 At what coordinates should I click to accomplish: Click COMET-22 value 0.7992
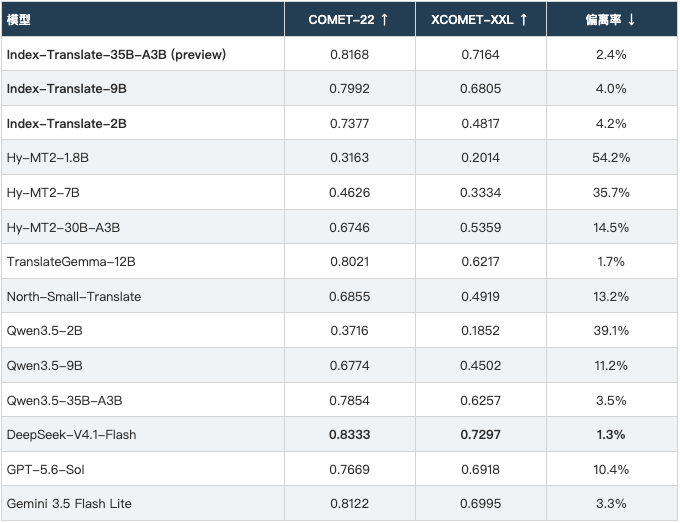pos(350,88)
